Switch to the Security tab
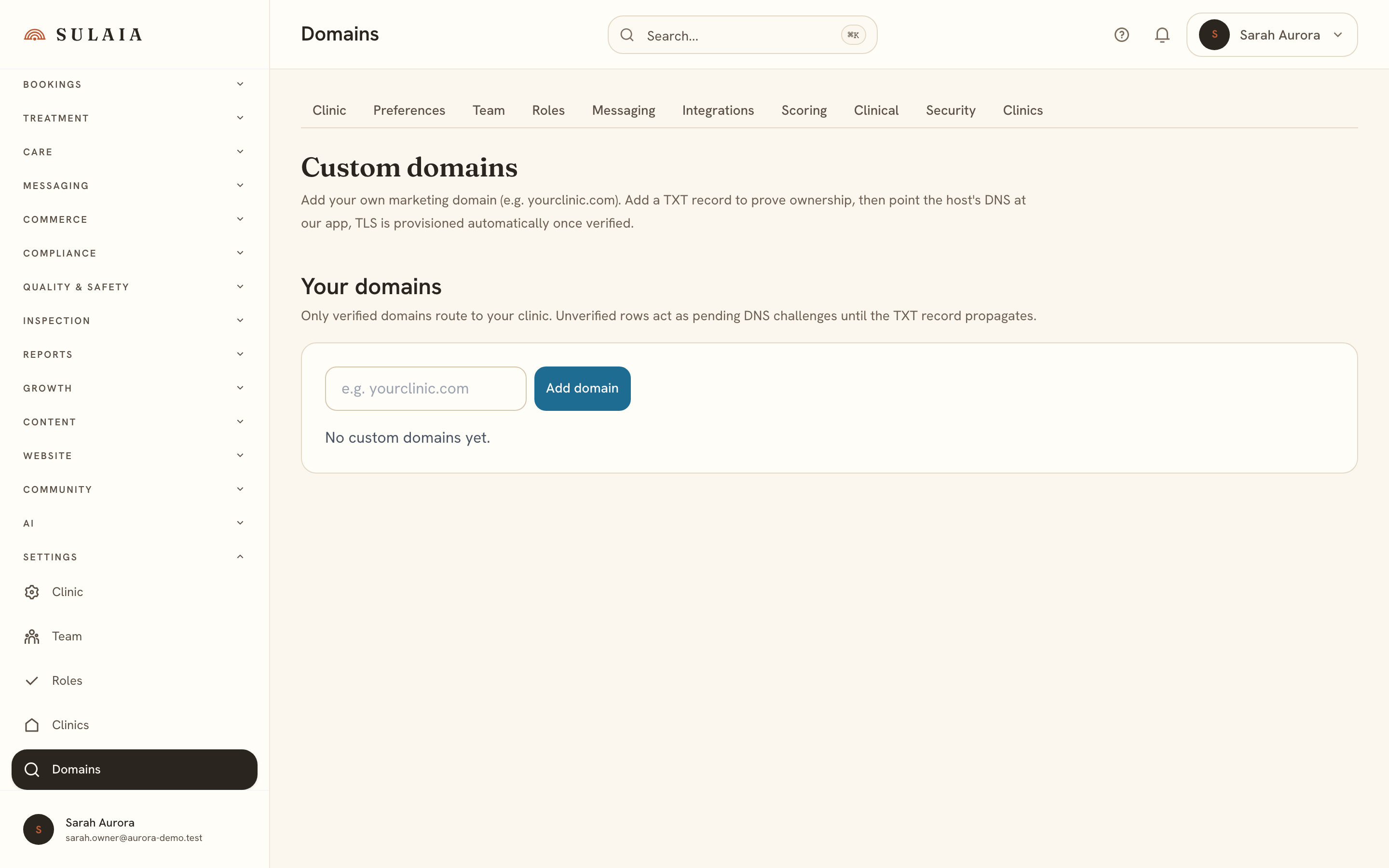Viewport: 1389px width, 868px height. coord(951,110)
